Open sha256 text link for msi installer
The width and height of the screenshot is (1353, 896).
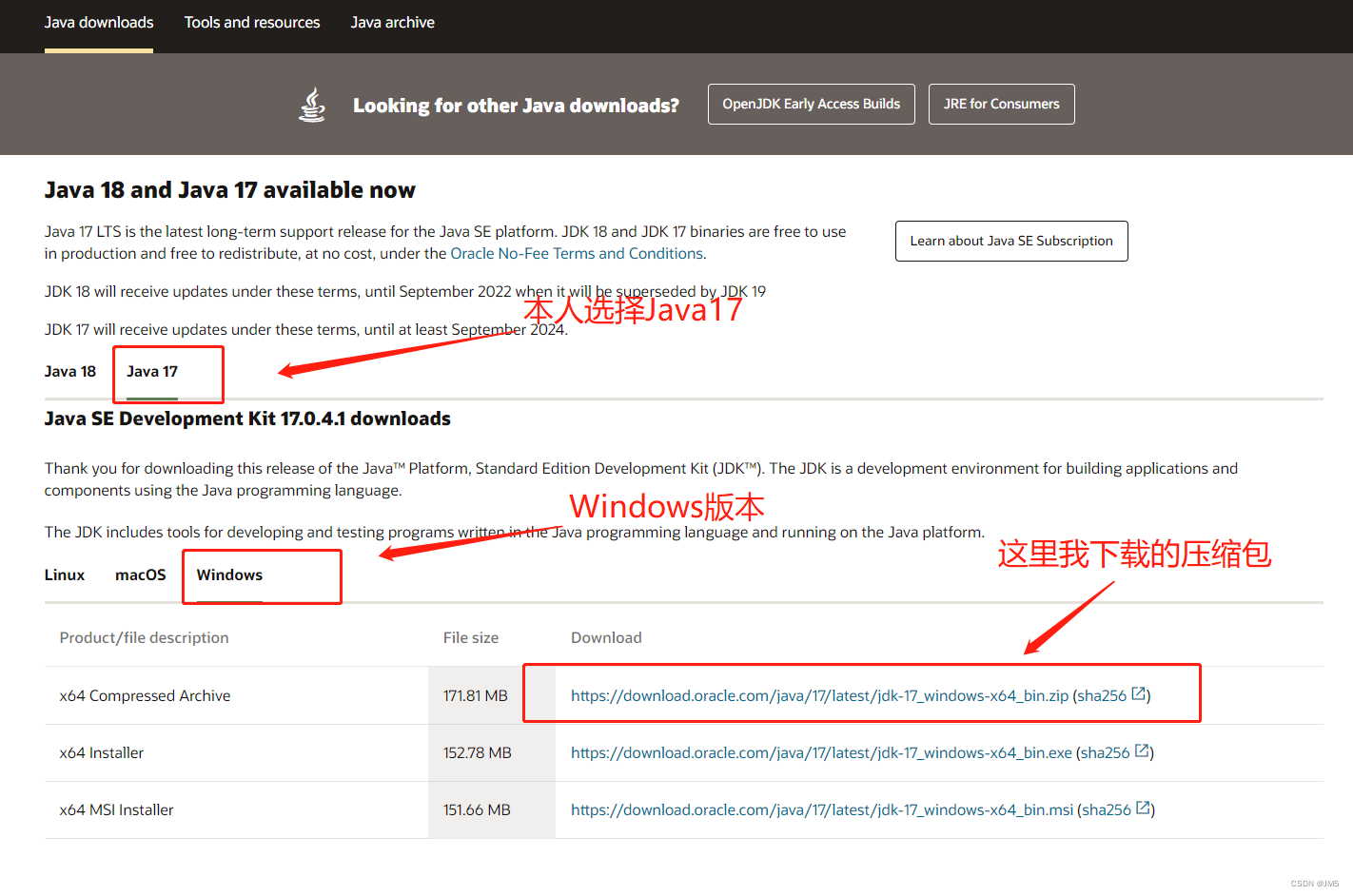click(x=1107, y=810)
